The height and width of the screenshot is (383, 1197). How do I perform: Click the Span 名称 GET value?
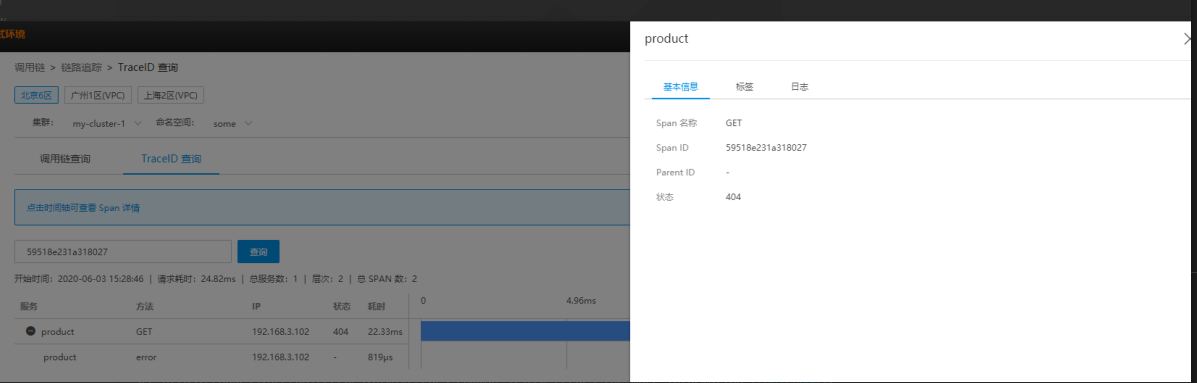tap(734, 122)
